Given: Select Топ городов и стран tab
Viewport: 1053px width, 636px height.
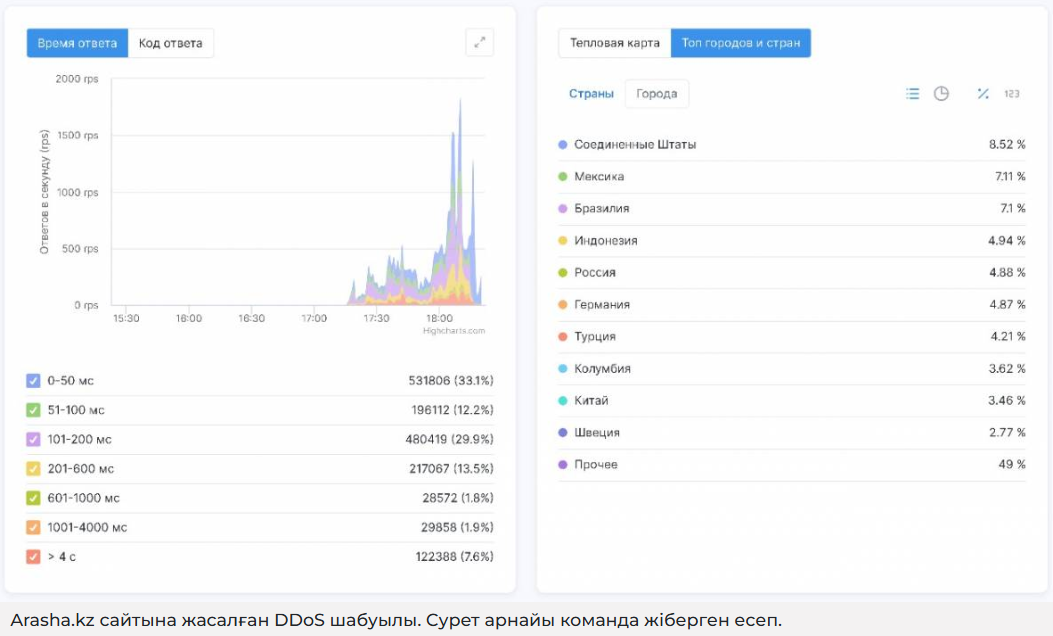Looking at the screenshot, I should coord(740,43).
